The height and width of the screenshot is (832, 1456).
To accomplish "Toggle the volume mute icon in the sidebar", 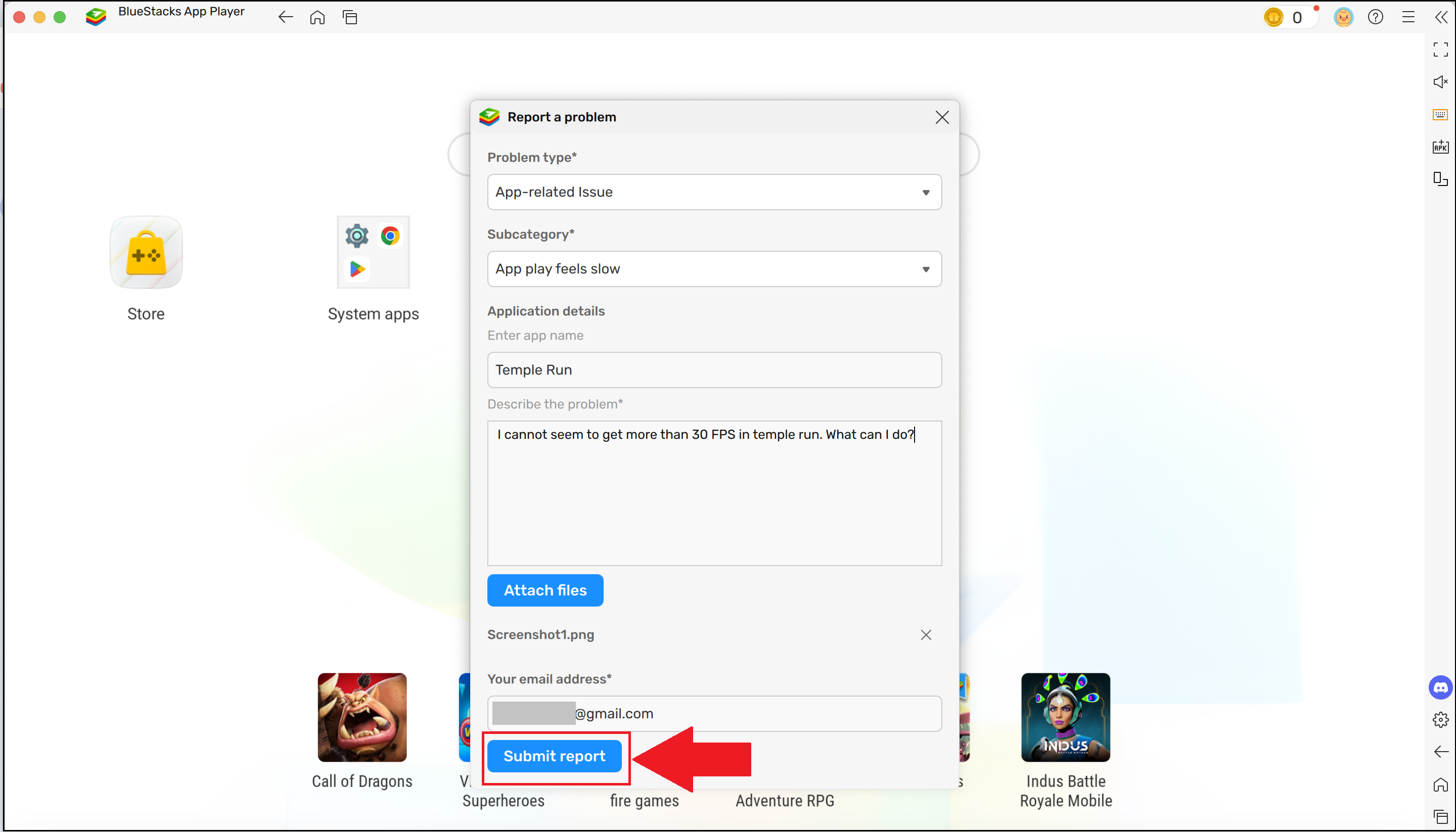I will [x=1440, y=82].
